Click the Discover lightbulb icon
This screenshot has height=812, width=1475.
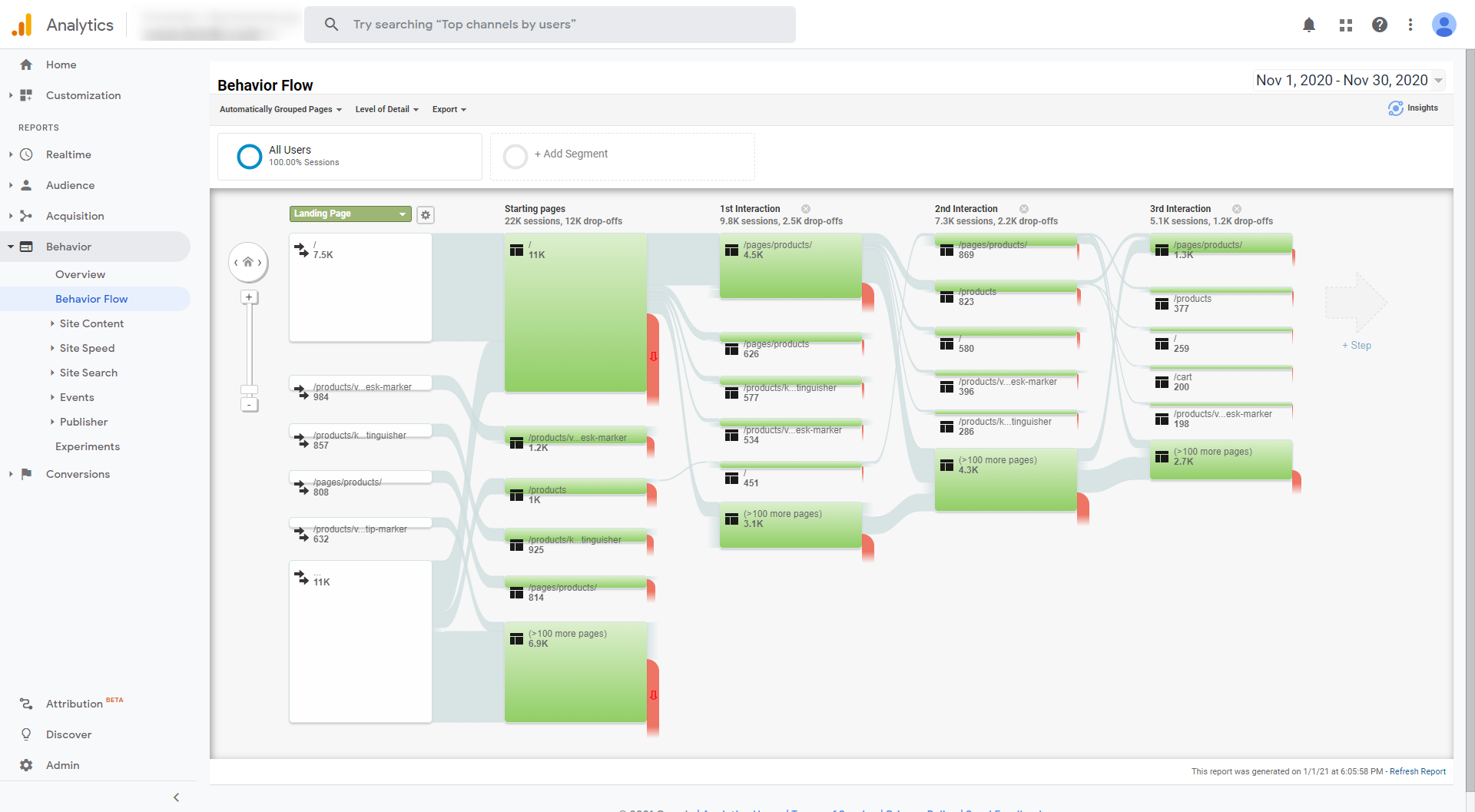[26, 734]
